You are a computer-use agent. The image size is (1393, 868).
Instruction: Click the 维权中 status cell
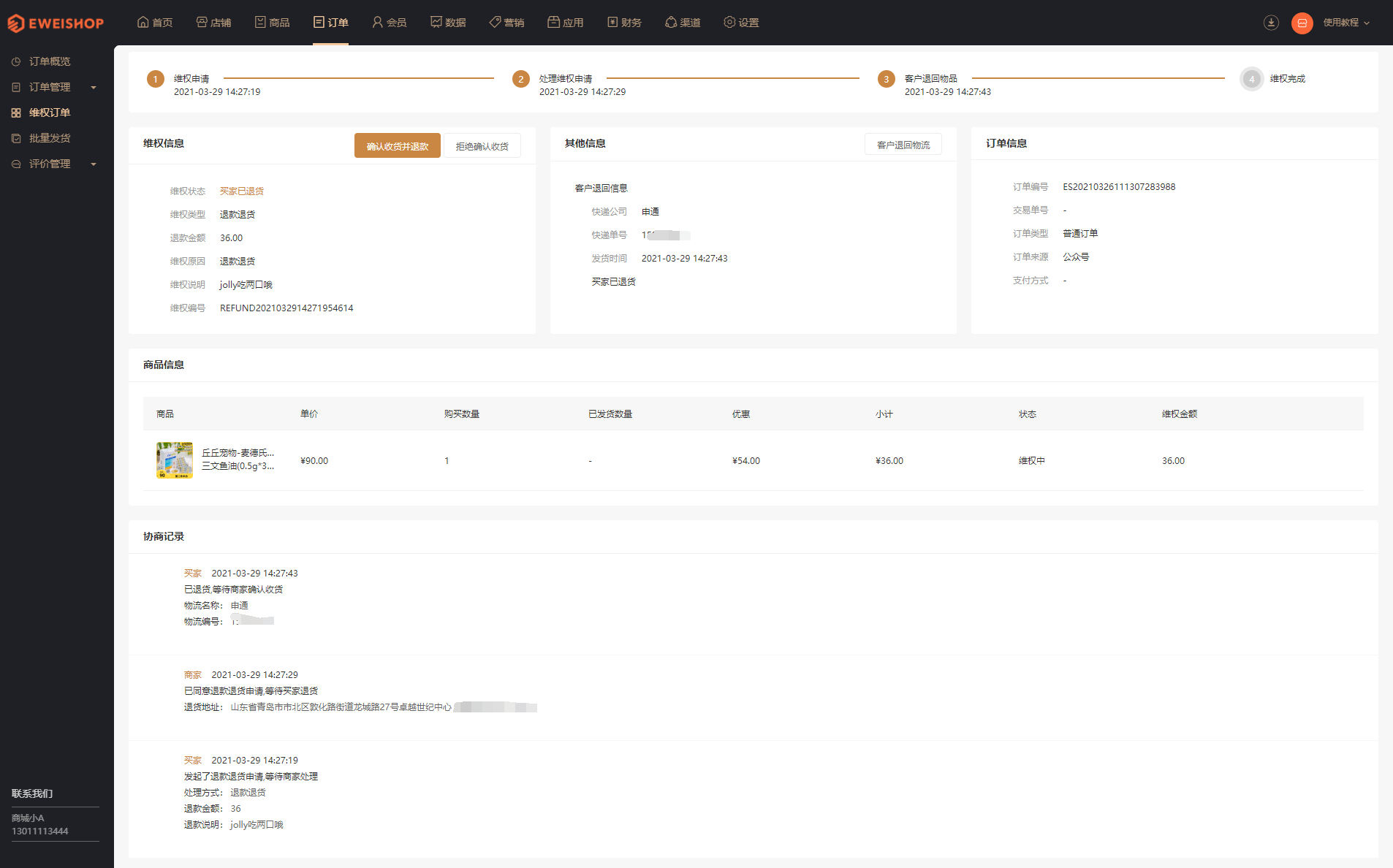1032,461
